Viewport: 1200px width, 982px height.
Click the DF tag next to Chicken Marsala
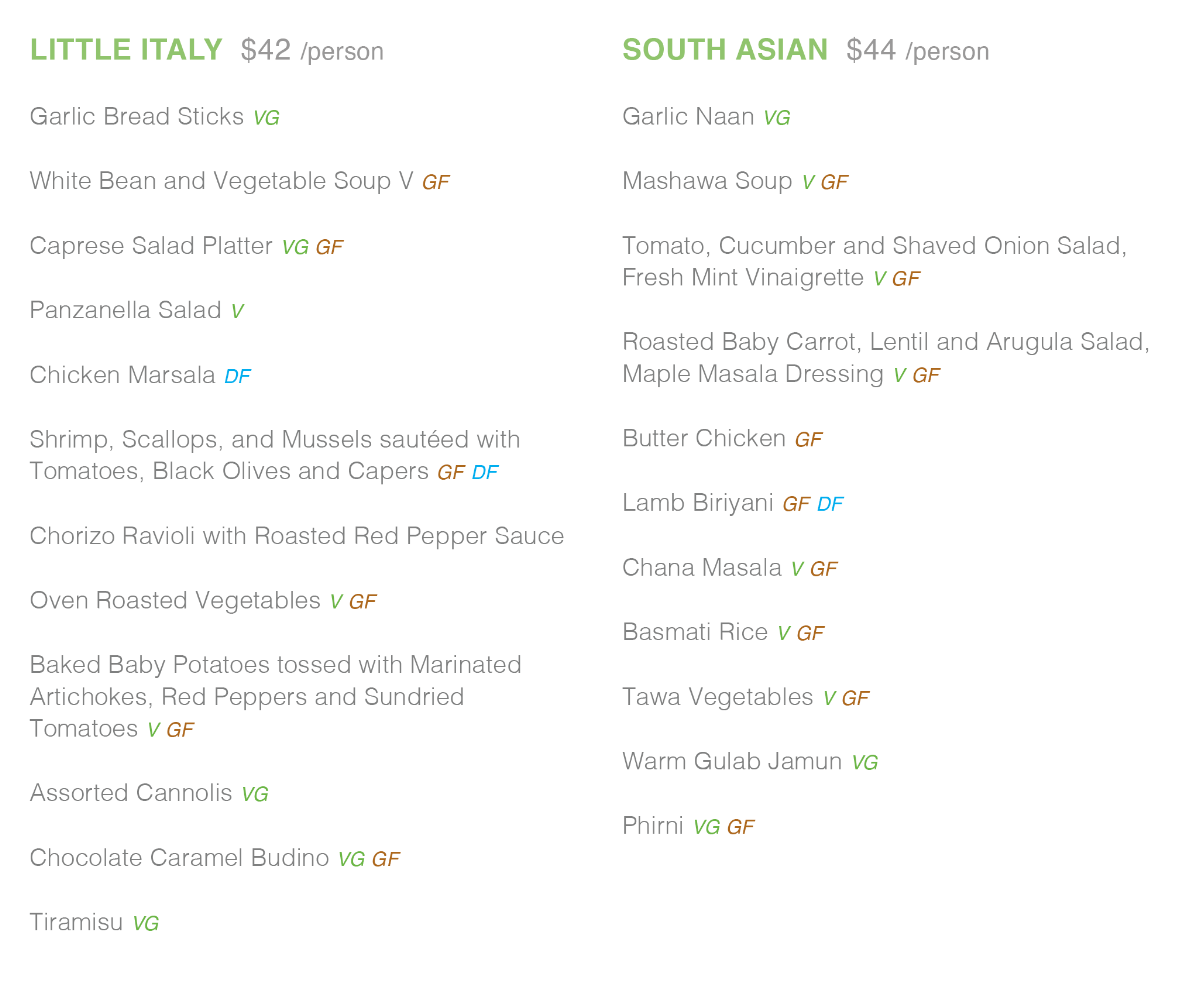tap(237, 377)
